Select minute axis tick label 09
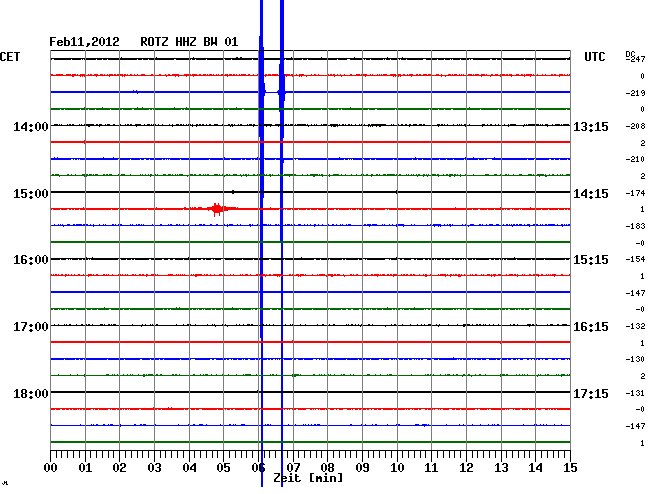Screen dimensions: 650x494 pyautogui.click(x=362, y=468)
